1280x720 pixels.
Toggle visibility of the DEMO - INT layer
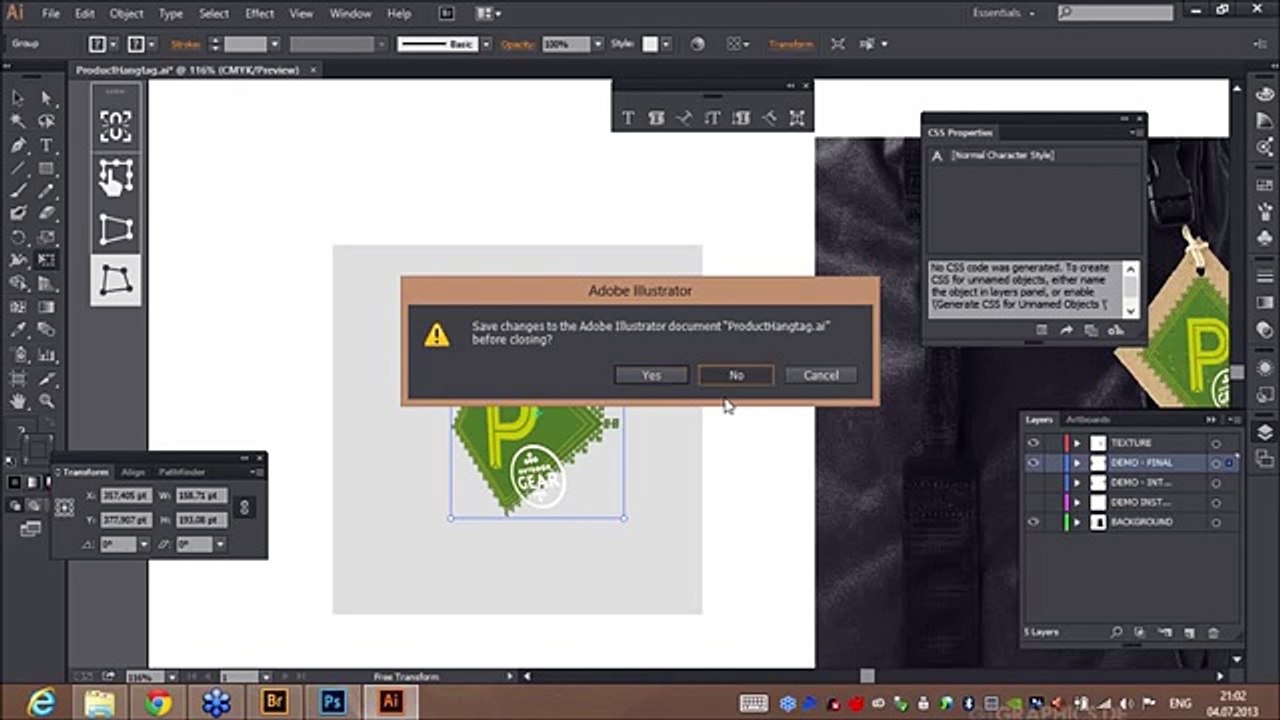point(1033,483)
